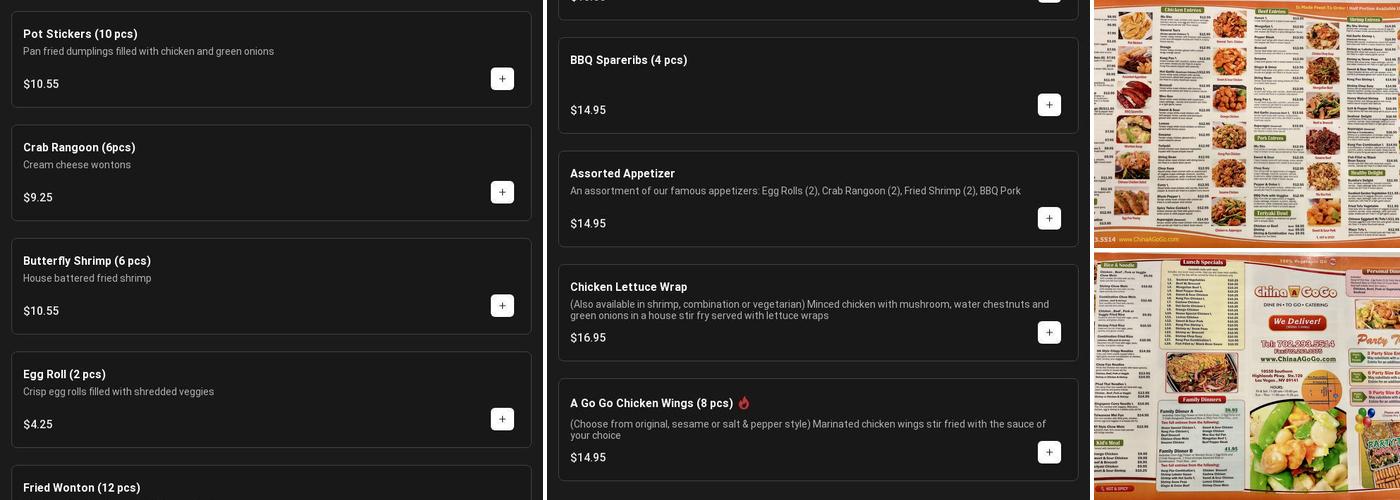Enlarge the upper entrees menu photo

(x=1246, y=122)
